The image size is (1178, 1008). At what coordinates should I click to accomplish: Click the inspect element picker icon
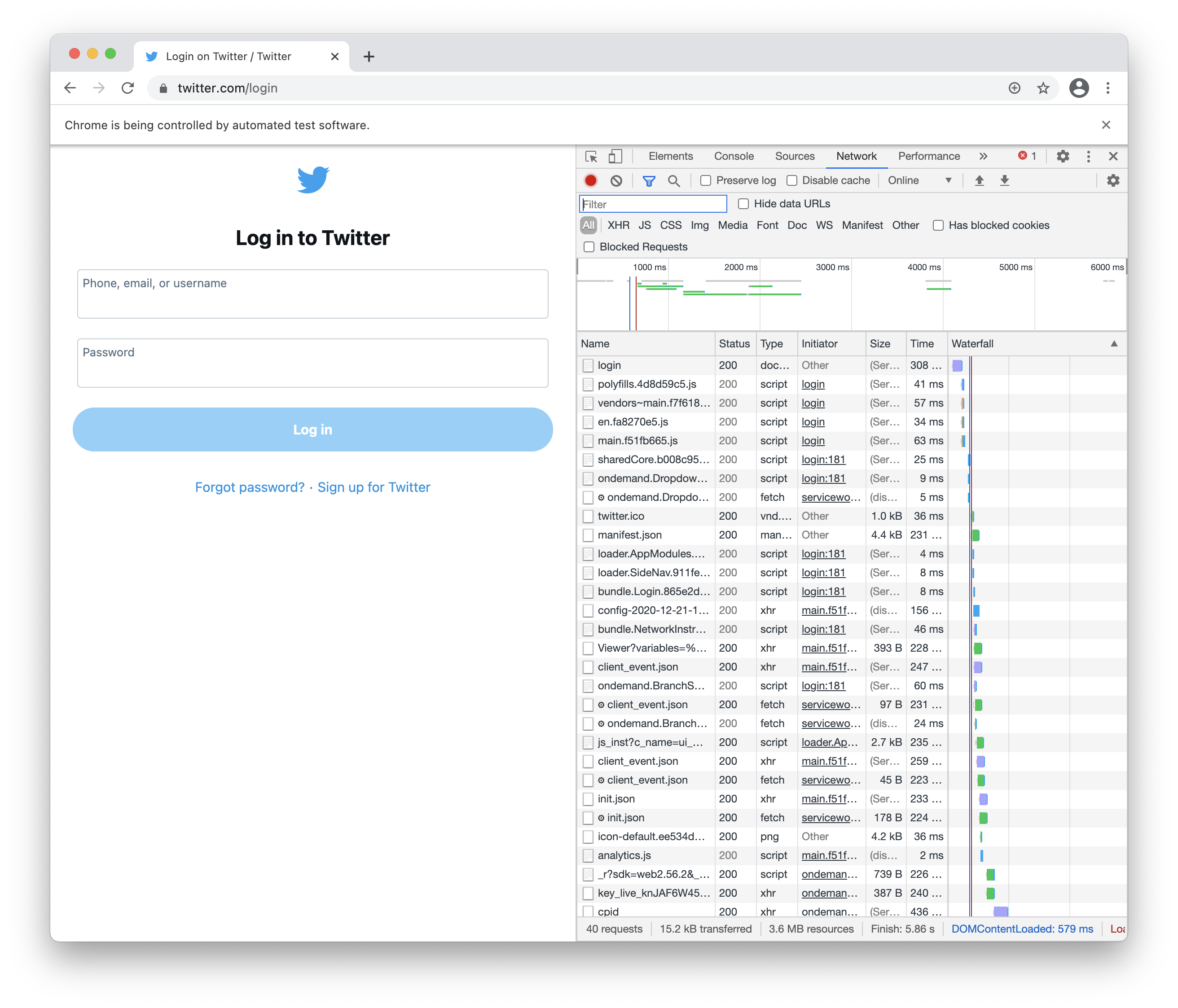[591, 156]
